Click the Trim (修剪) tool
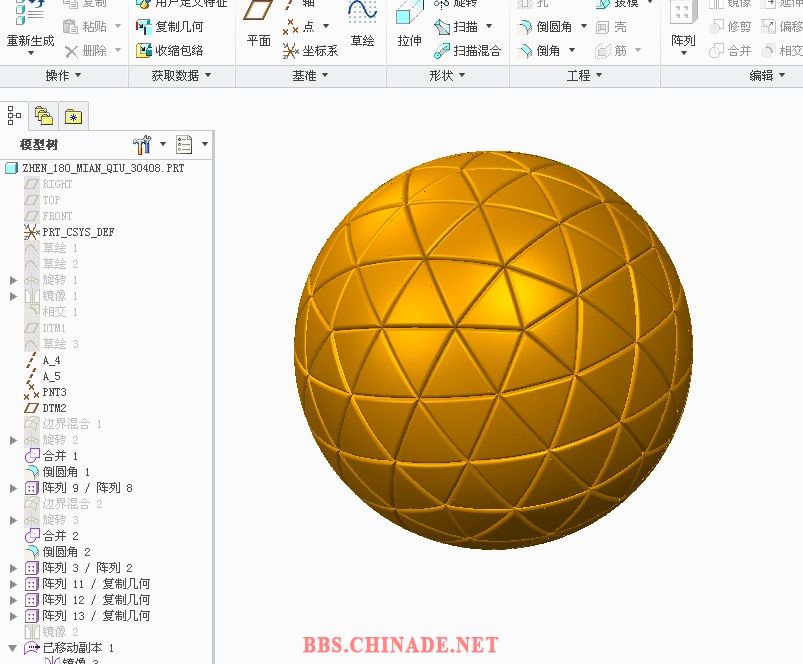Viewport: 803px width, 664px height. coord(730,26)
